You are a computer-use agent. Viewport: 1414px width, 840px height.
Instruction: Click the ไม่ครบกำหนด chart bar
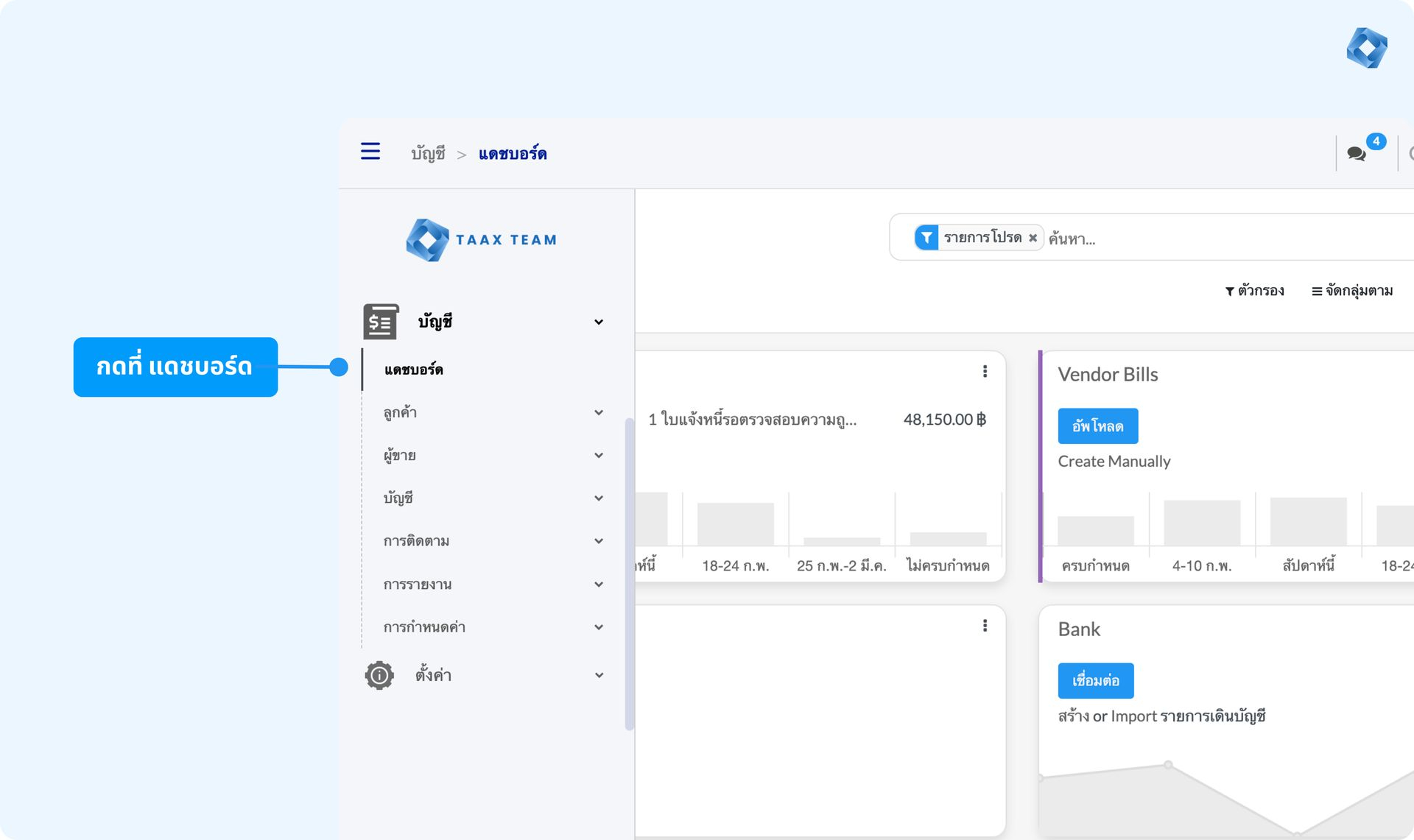[x=948, y=539]
